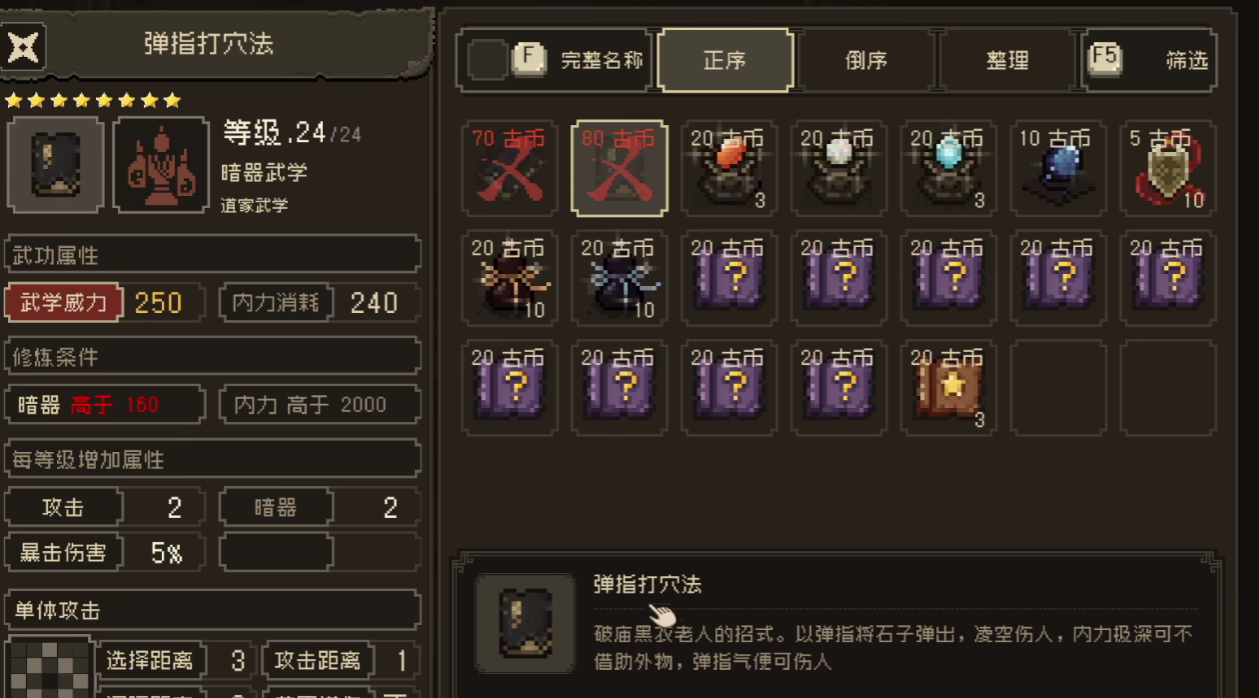Select the blue-tied pouch item
Screen dimensions: 1259x698
[x=619, y=278]
